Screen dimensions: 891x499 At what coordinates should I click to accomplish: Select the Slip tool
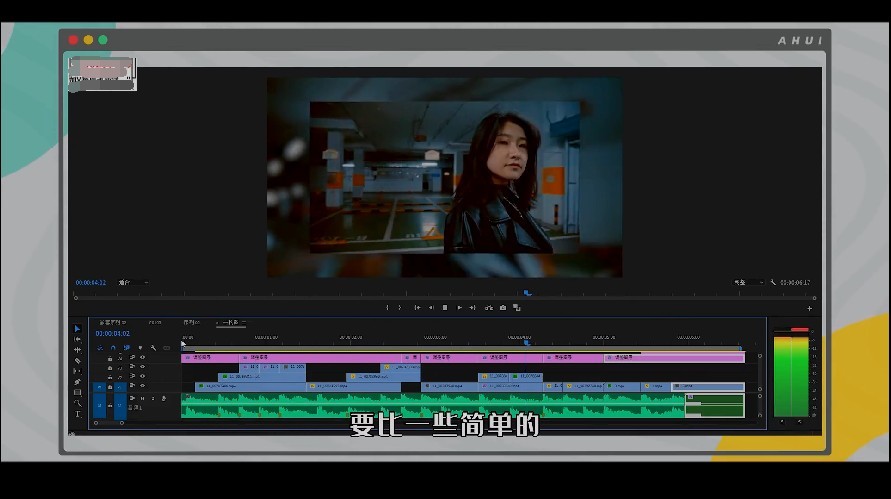77,371
